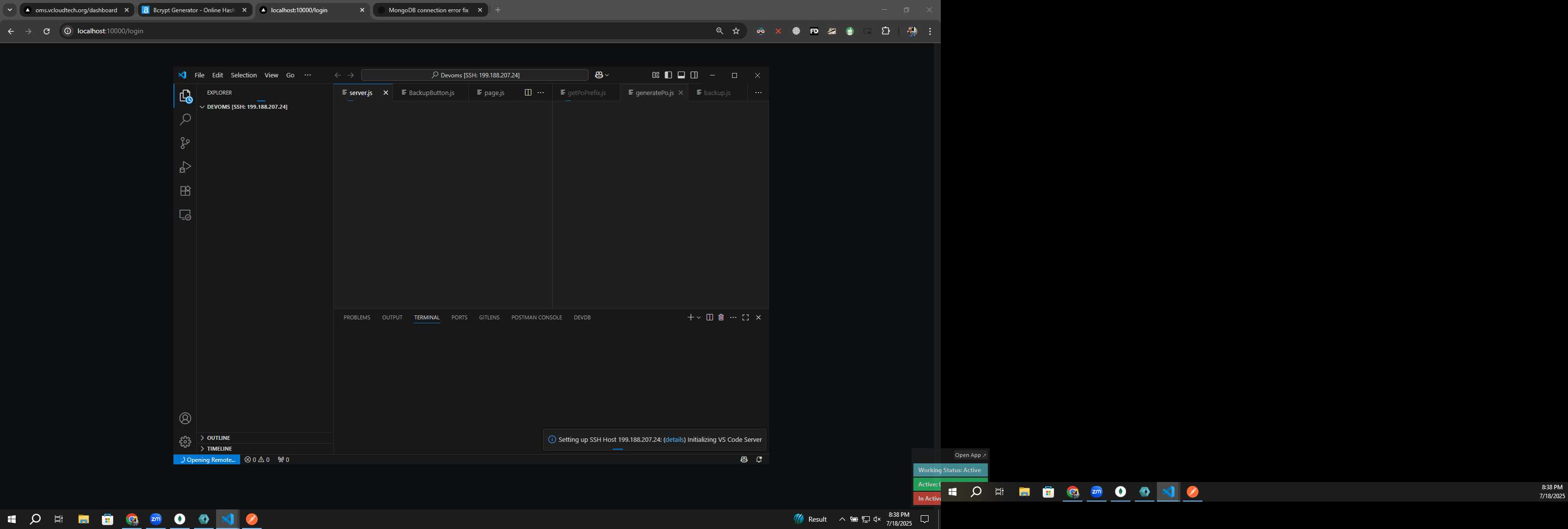Screen dimensions: 1568x529
Task: Show hidden system tray icons
Action: pyautogui.click(x=842, y=519)
